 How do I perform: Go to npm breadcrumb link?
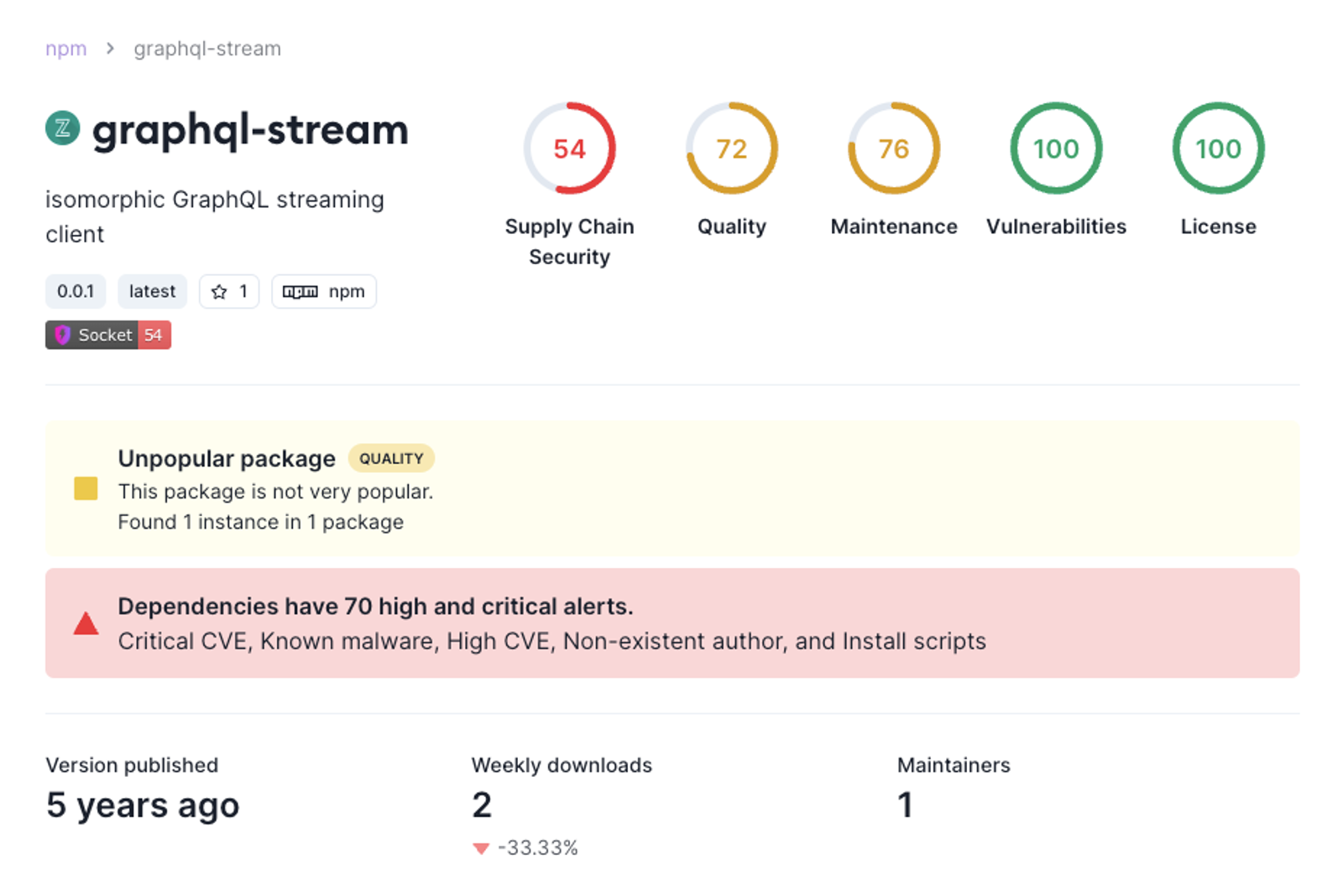click(x=66, y=49)
